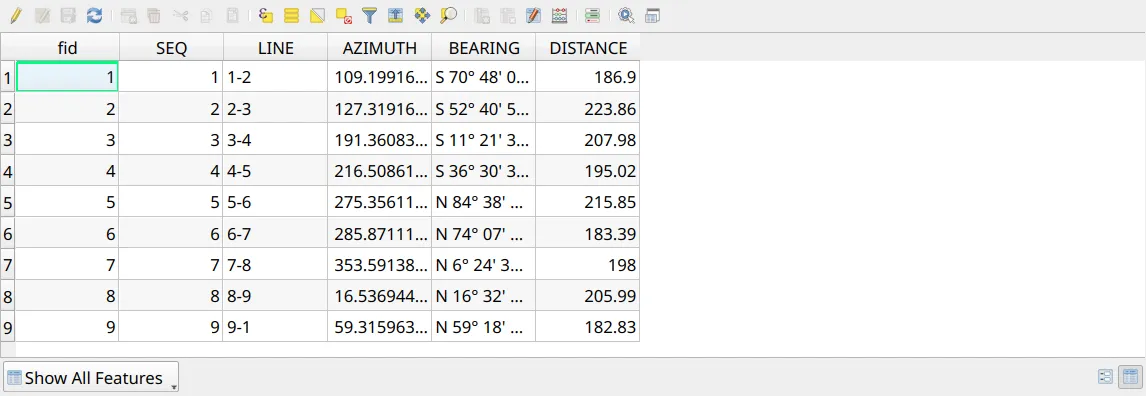This screenshot has width=1146, height=396.
Task: Select row 1 by its row header
Action: click(x=8, y=77)
